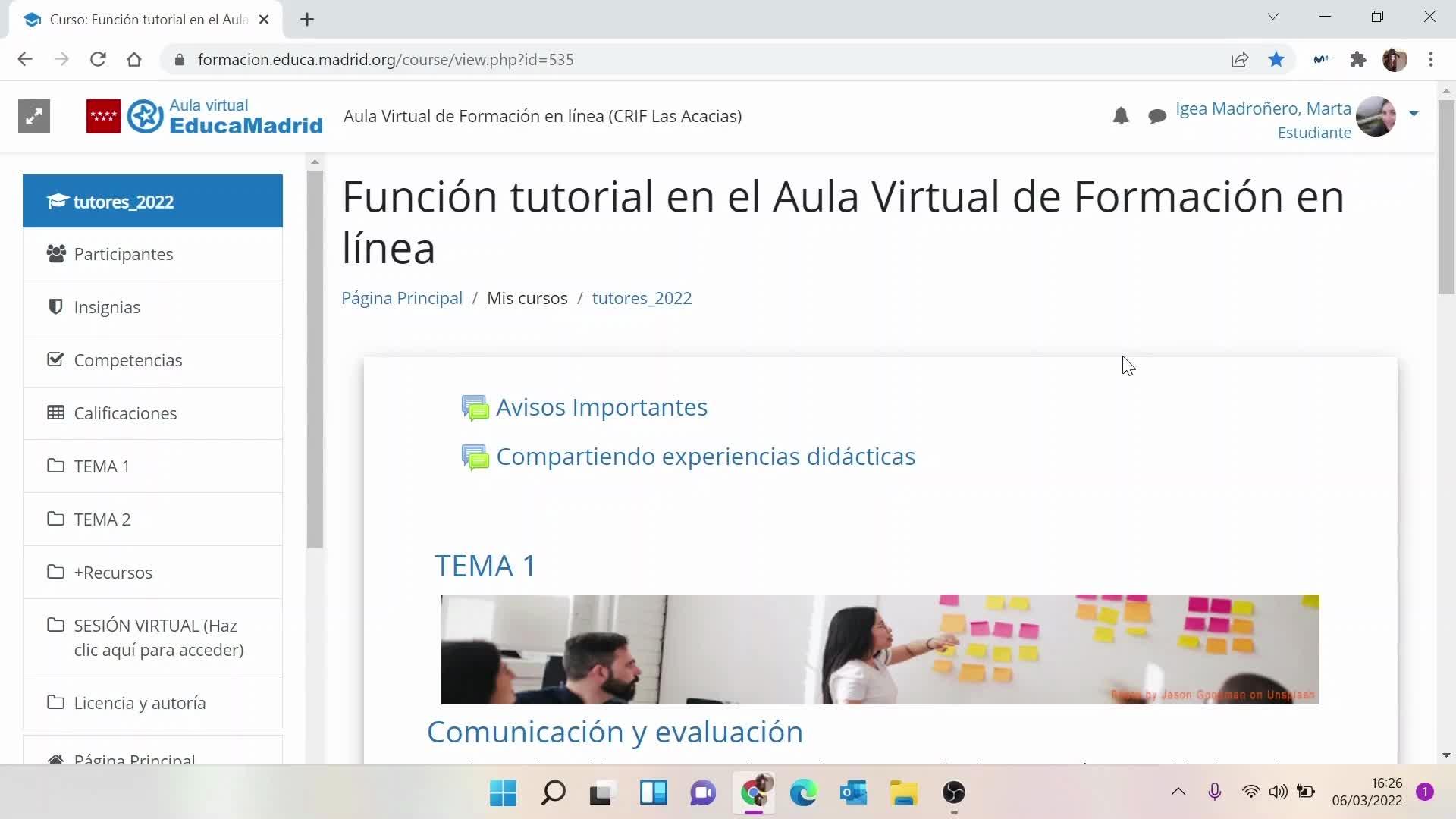This screenshot has height=819, width=1456.
Task: Click the TEMA 1 banner image
Action: tap(880, 649)
